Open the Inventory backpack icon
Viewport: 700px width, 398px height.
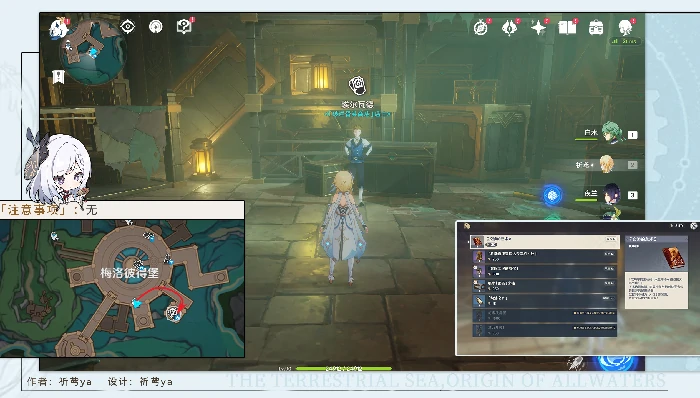click(596, 28)
